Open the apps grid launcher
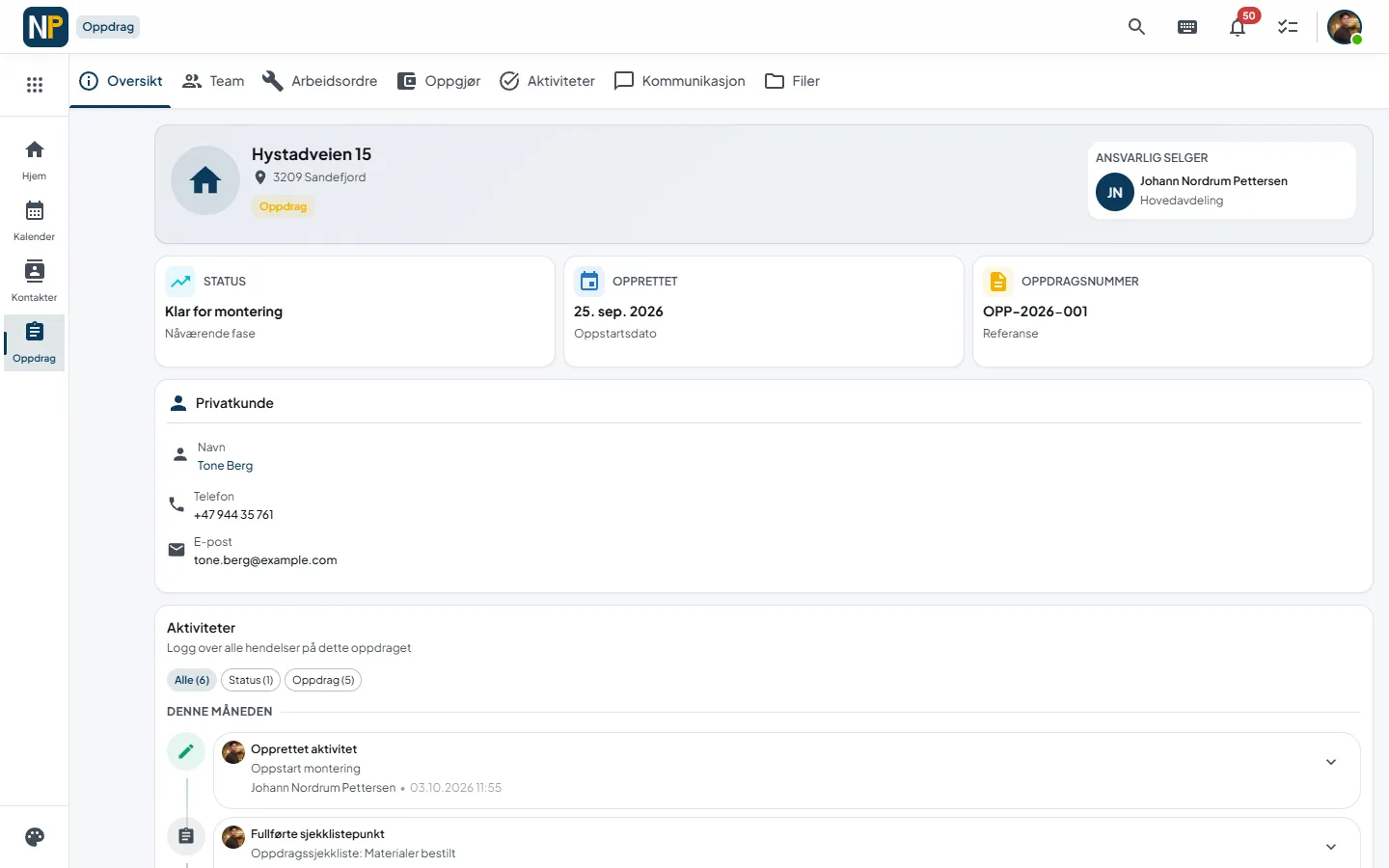Screen dimensions: 1389x868 pos(35,85)
